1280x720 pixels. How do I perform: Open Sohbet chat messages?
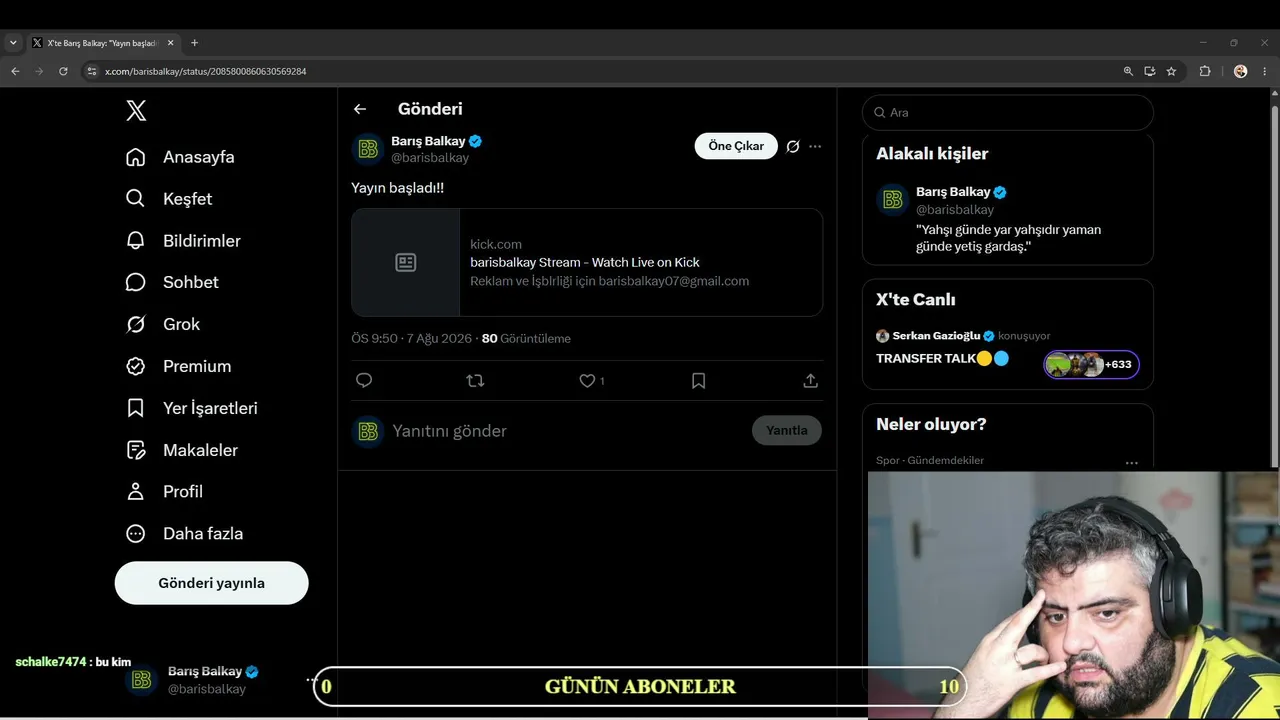(172, 282)
